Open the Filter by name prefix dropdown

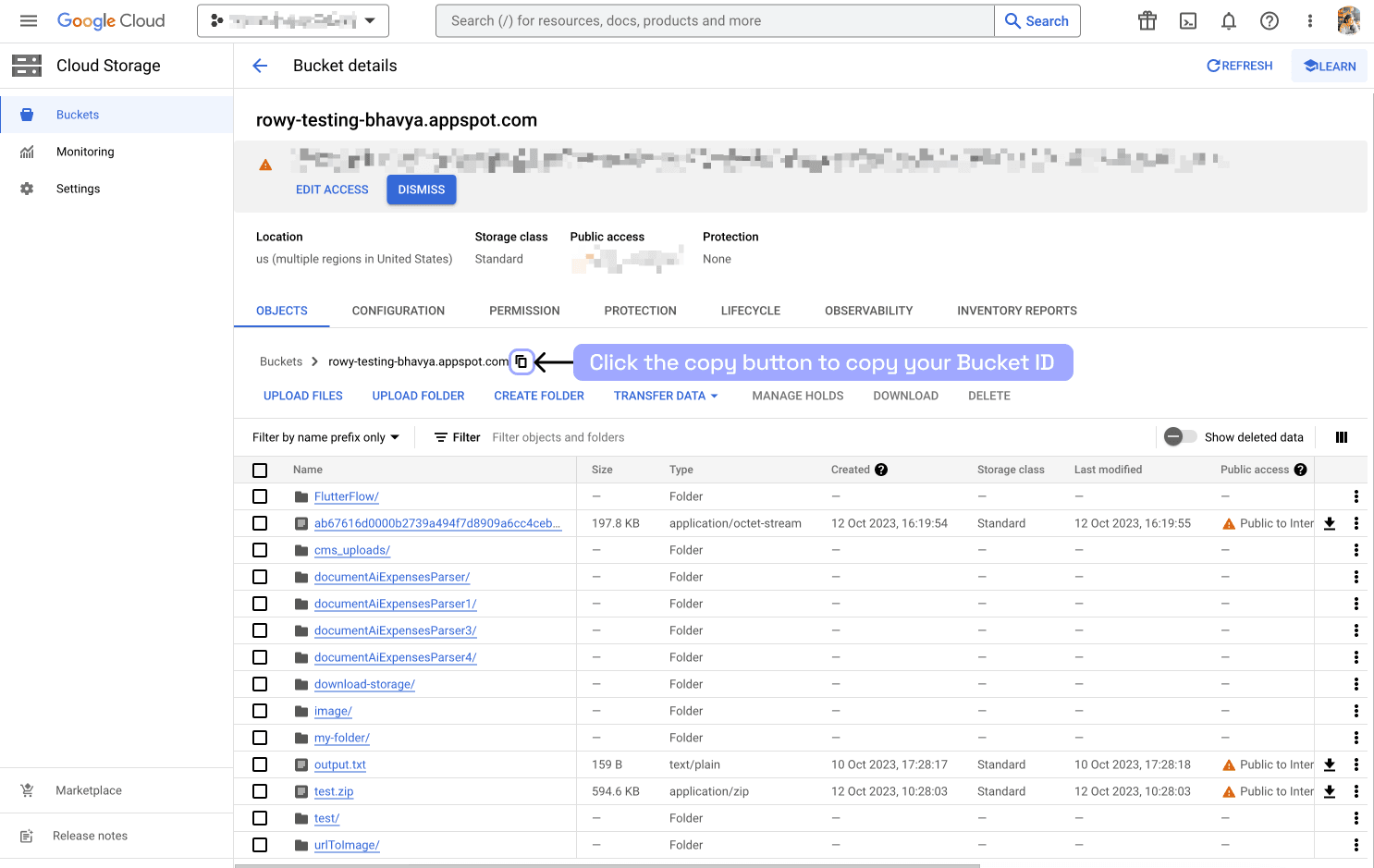click(325, 436)
